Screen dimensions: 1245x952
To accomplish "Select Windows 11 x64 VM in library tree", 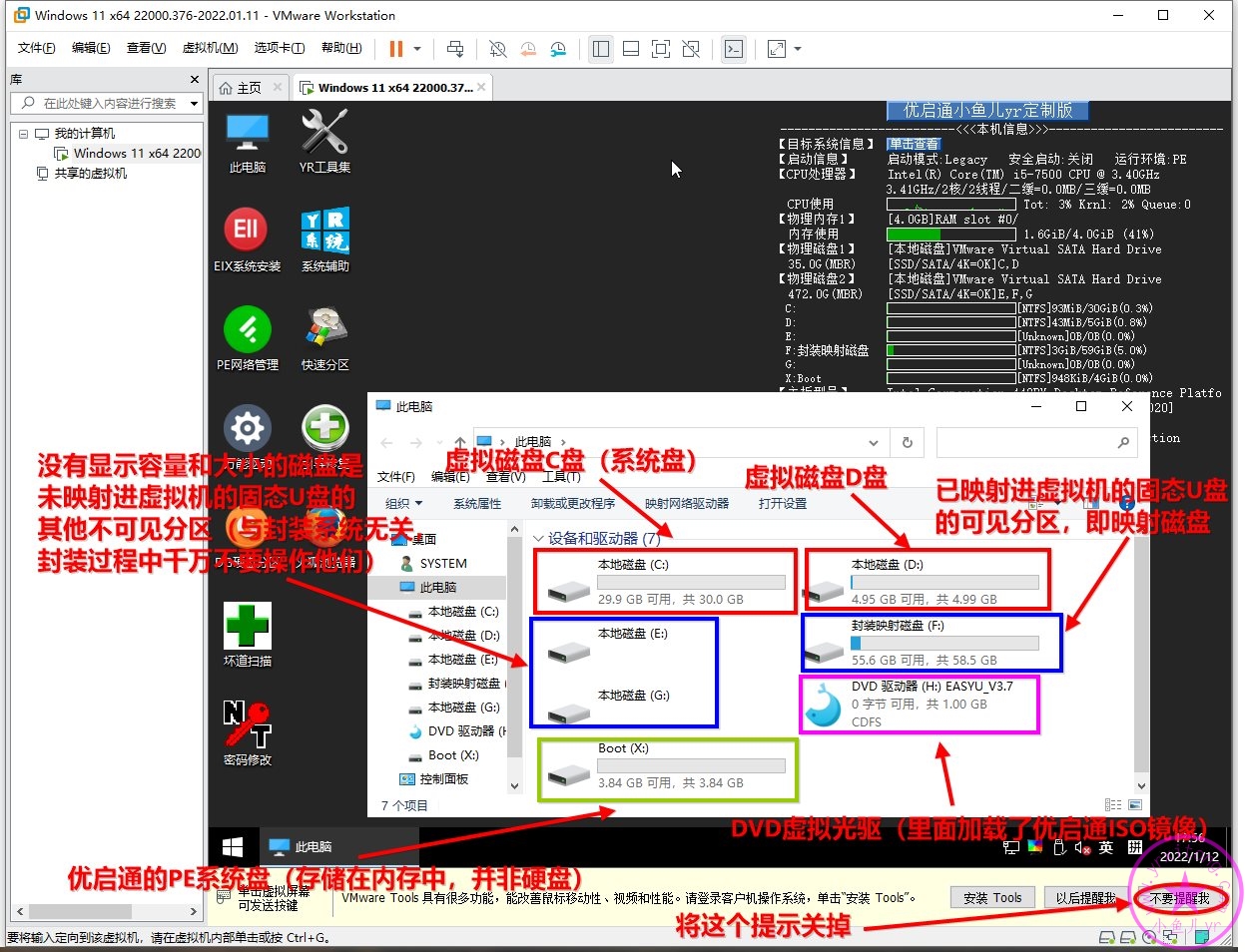I will click(129, 154).
